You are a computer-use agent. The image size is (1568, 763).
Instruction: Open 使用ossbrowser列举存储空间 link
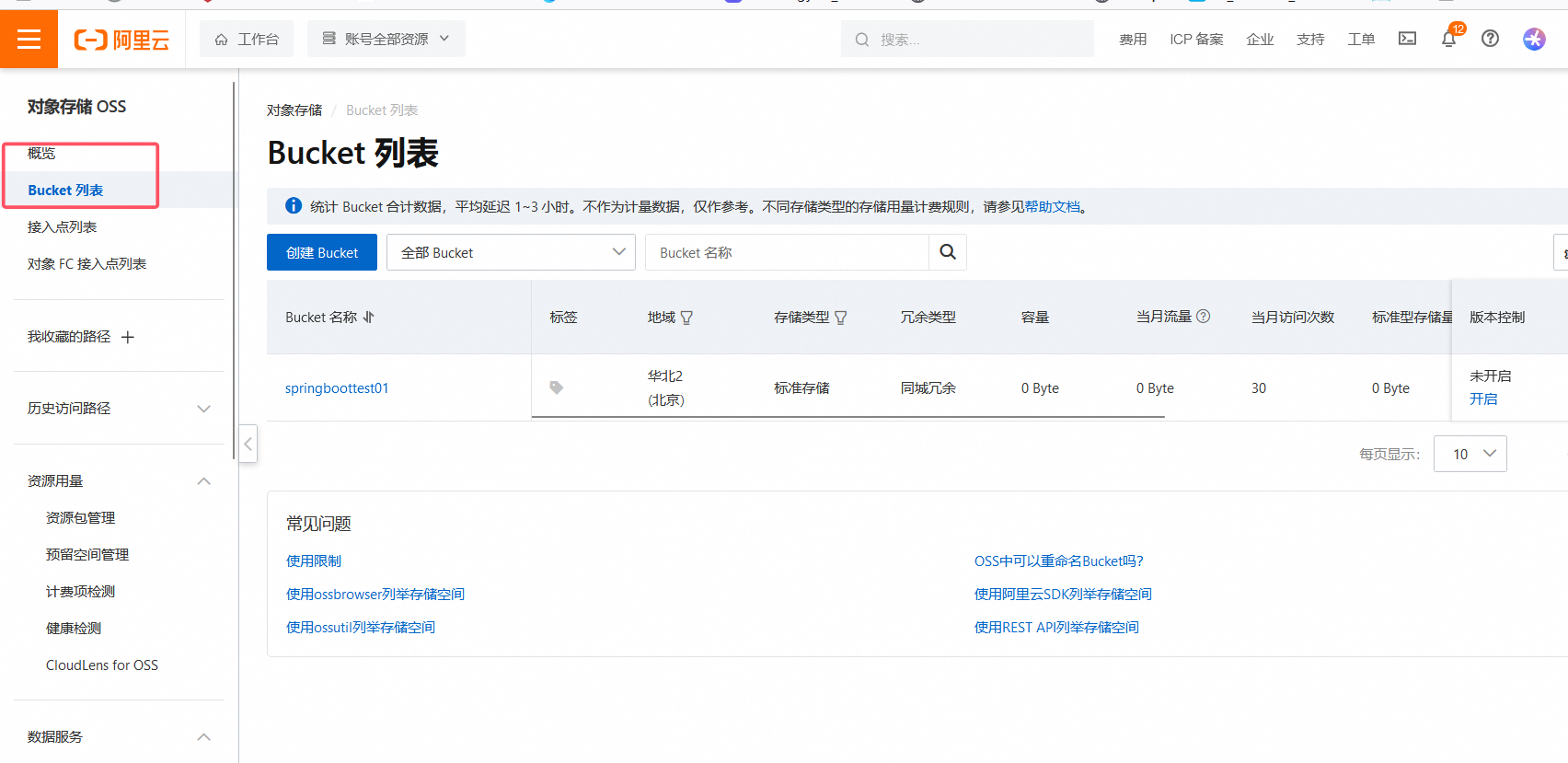point(375,594)
